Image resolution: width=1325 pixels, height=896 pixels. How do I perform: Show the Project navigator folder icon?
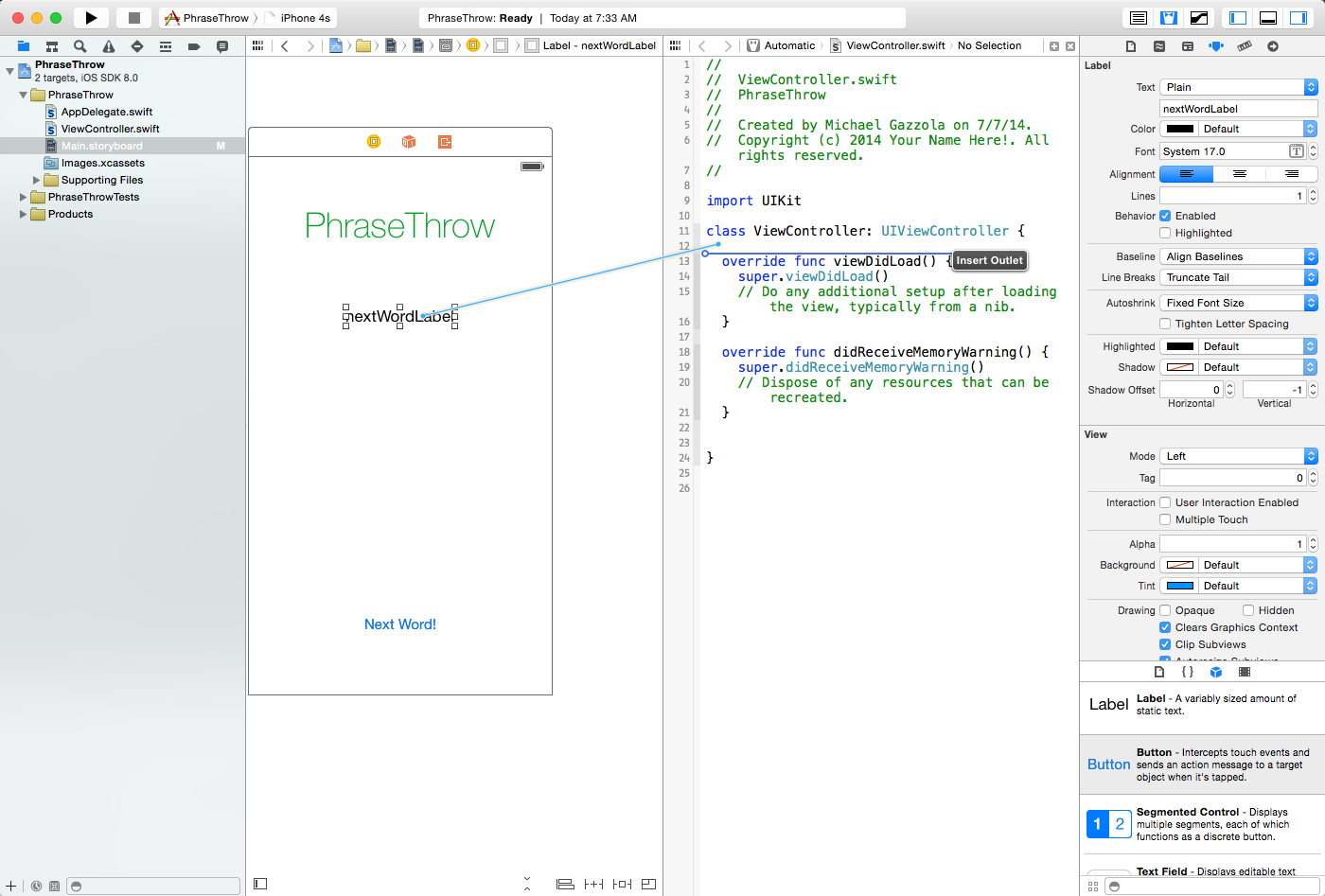(24, 46)
